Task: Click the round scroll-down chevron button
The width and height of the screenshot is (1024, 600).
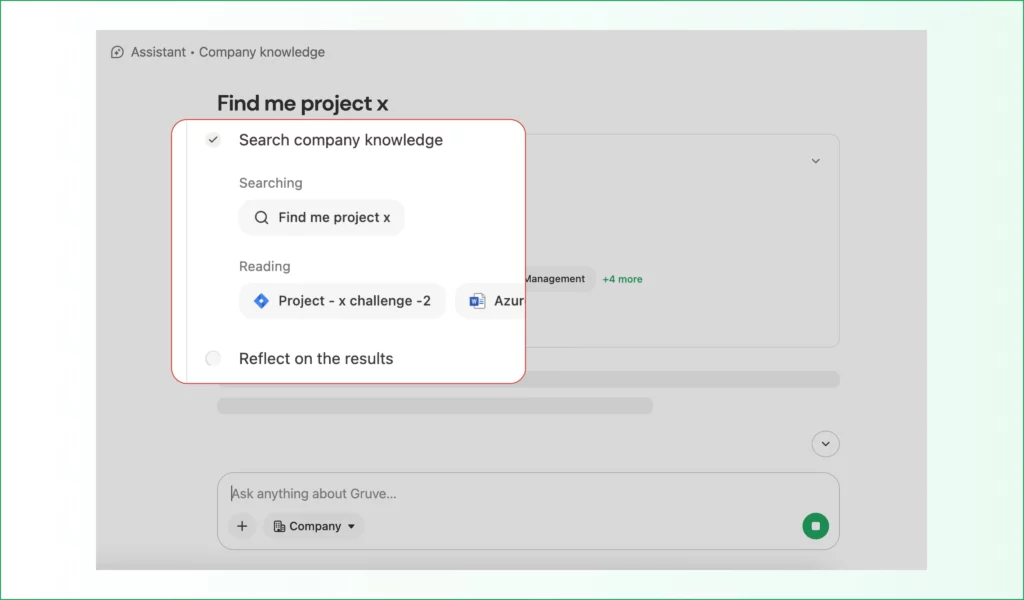Action: (x=825, y=444)
